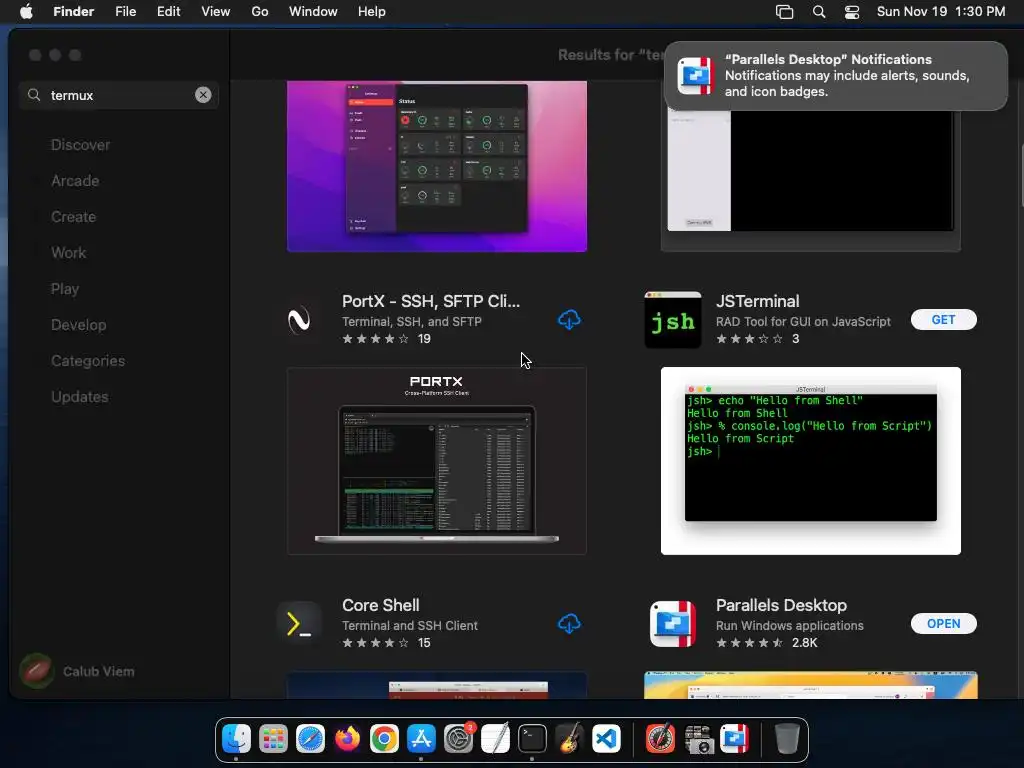Image resolution: width=1024 pixels, height=768 pixels.
Task: Launch Safari from the Dock
Action: pyautogui.click(x=310, y=739)
